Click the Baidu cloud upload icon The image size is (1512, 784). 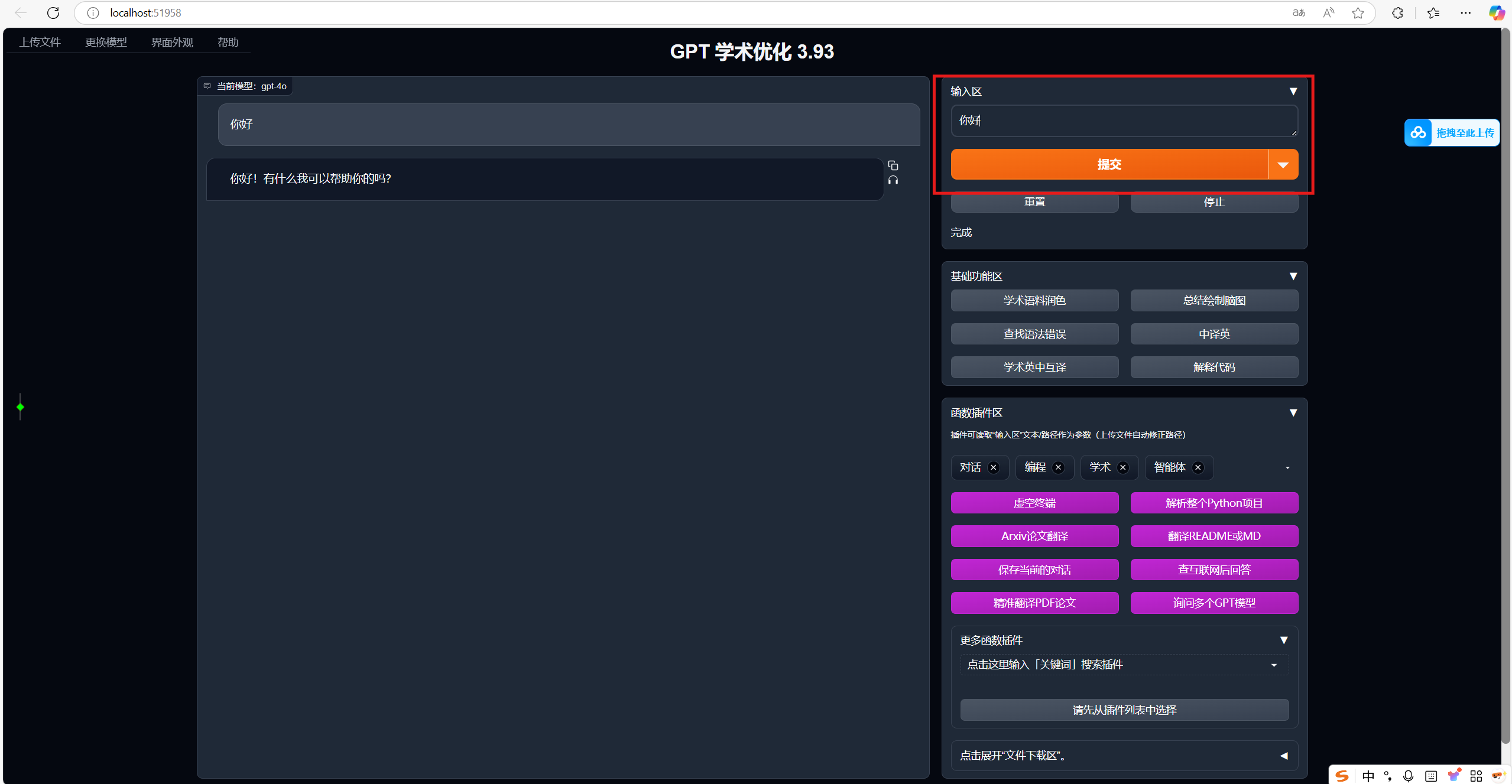tap(1418, 132)
